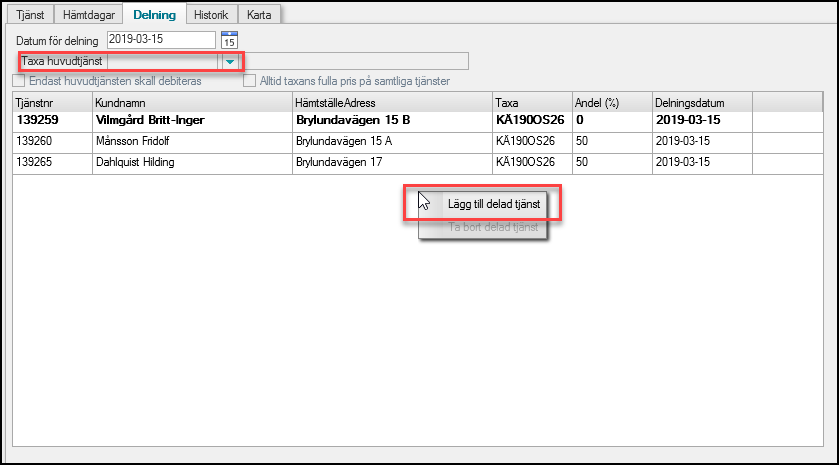
Task: Click the Datum för delning date field
Action: click(160, 40)
